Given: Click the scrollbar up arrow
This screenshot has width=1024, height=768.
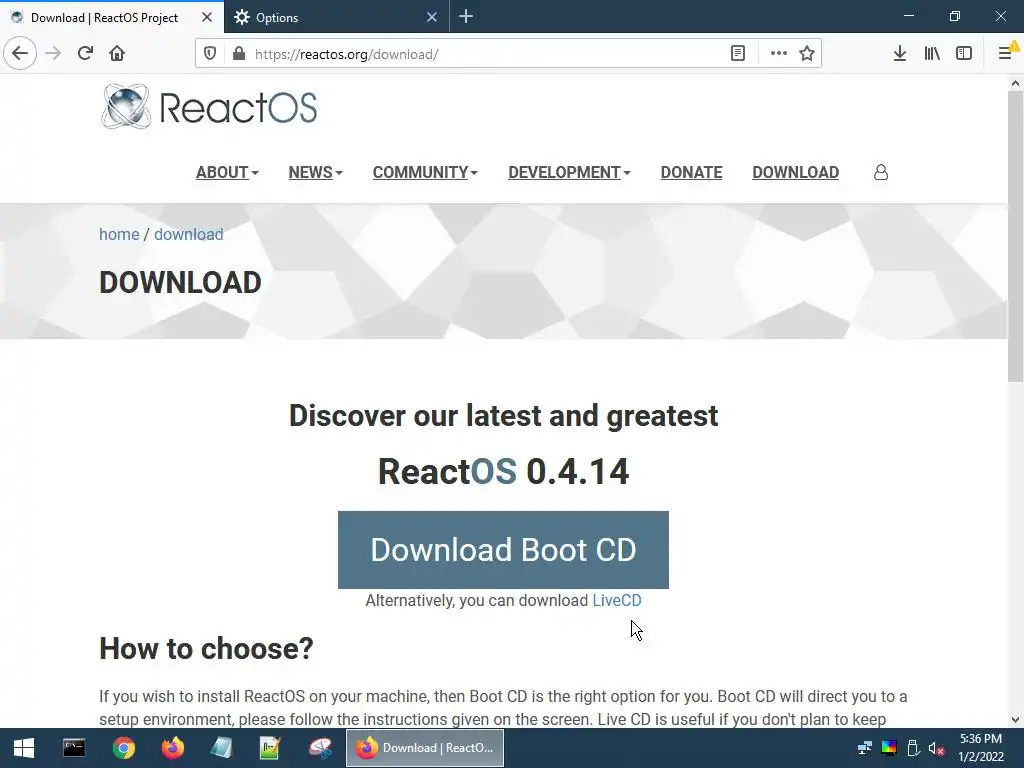Looking at the screenshot, I should click(1015, 83).
